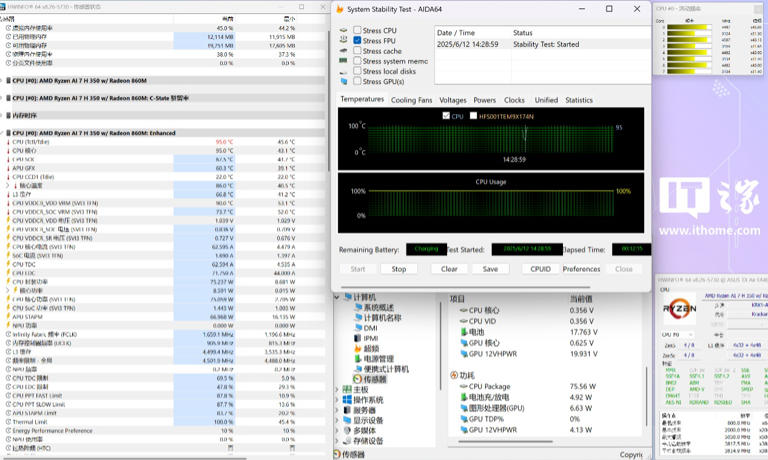Click the AIDA64 flame title bar icon
The image size is (768, 460).
pos(342,9)
